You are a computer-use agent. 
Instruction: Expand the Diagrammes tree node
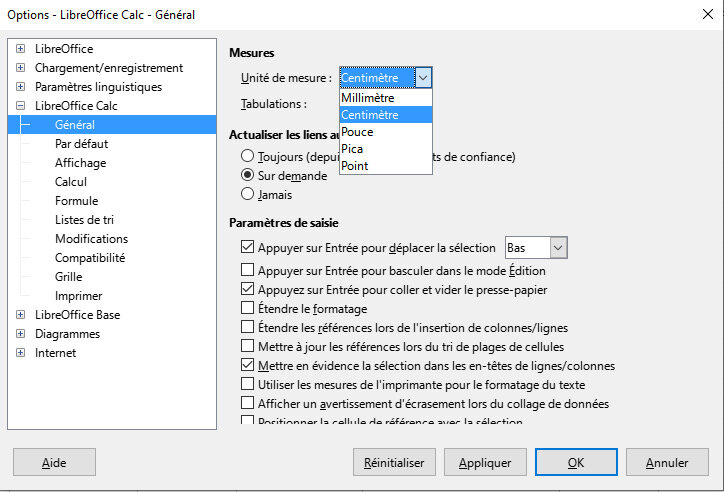click(x=20, y=334)
